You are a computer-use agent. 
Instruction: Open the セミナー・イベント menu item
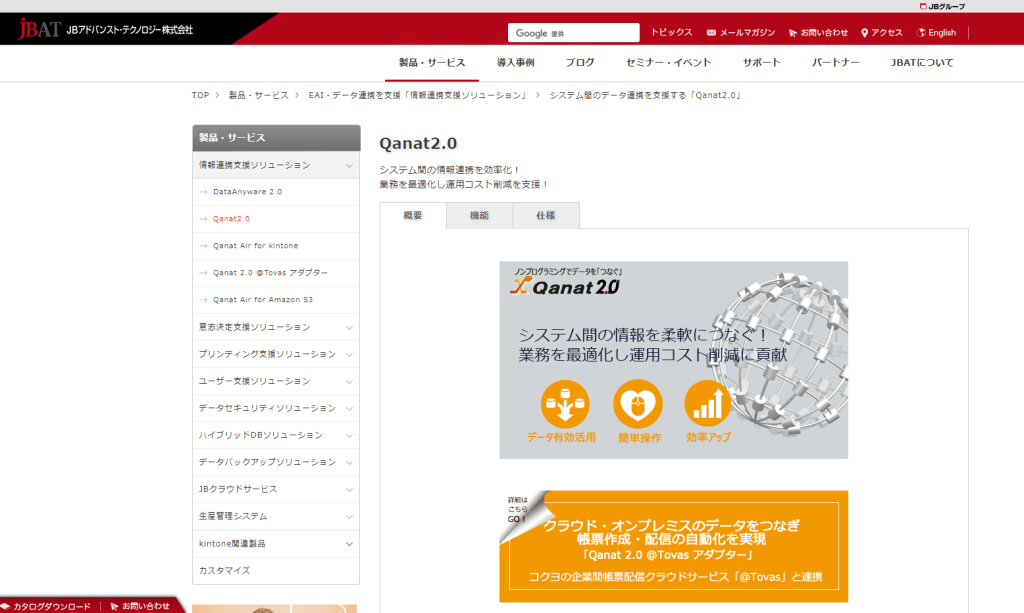[x=668, y=63]
